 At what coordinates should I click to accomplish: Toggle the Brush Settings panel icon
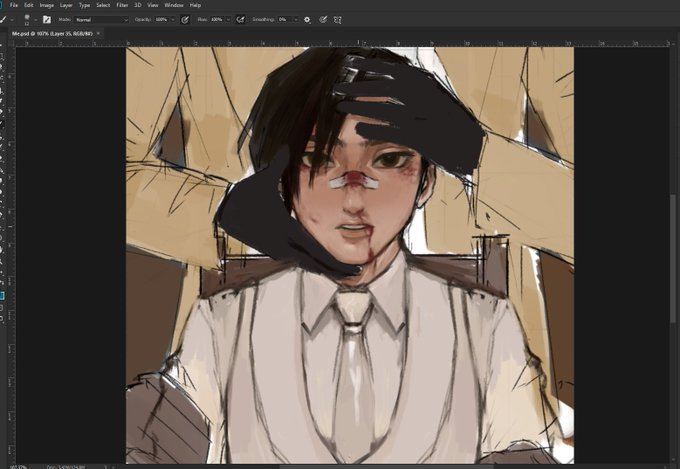47,20
